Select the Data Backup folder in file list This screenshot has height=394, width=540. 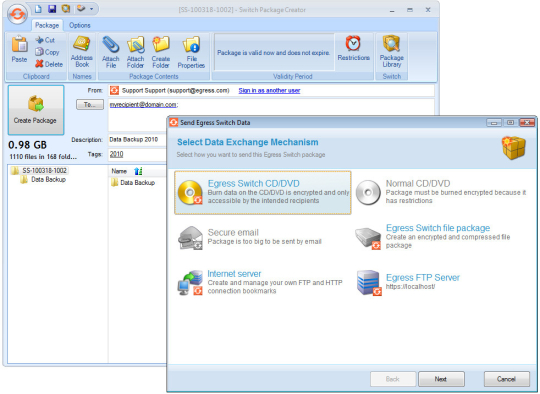[x=133, y=183]
